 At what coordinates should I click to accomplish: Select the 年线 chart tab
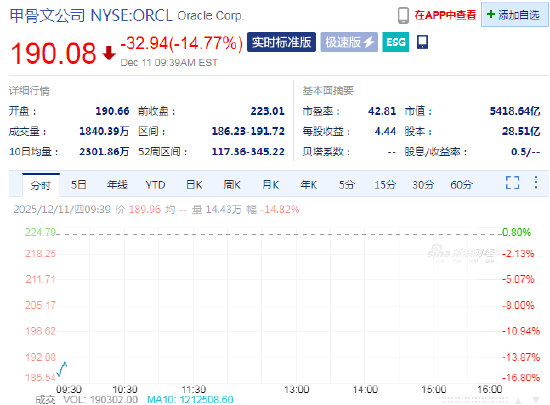pos(117,185)
